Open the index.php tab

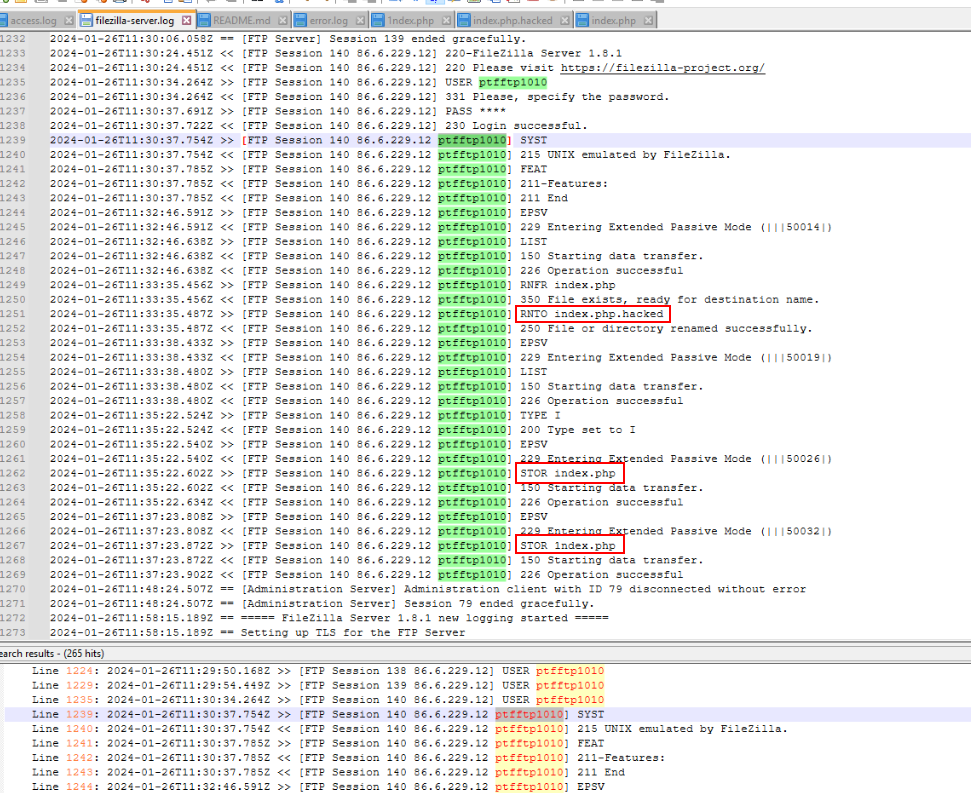pyautogui.click(x=613, y=20)
